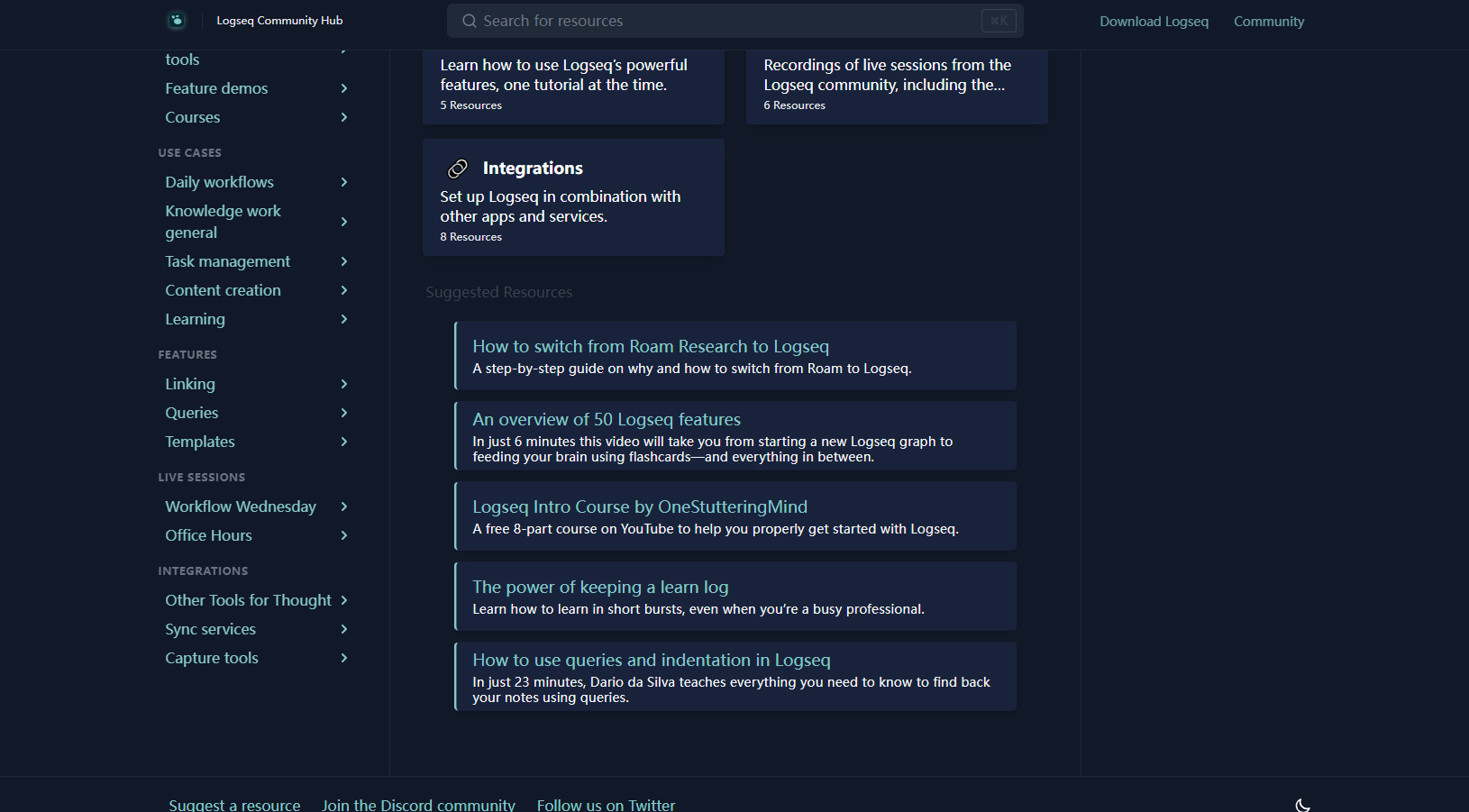Open An overview of 50 Logseq features
The image size is (1469, 812).
pyautogui.click(x=607, y=420)
